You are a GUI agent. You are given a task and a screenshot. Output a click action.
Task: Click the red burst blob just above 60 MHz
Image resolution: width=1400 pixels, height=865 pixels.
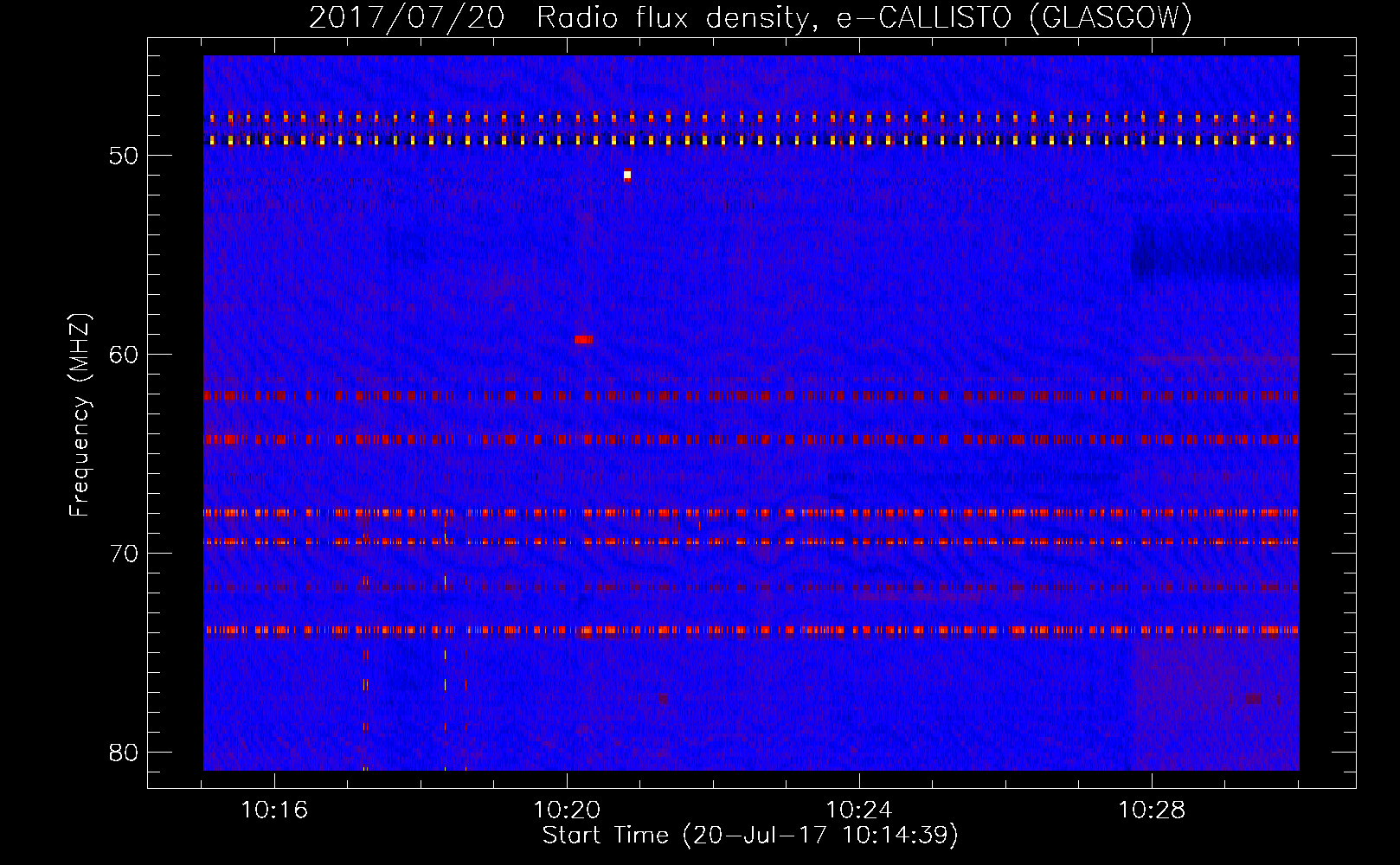pyautogui.click(x=584, y=339)
